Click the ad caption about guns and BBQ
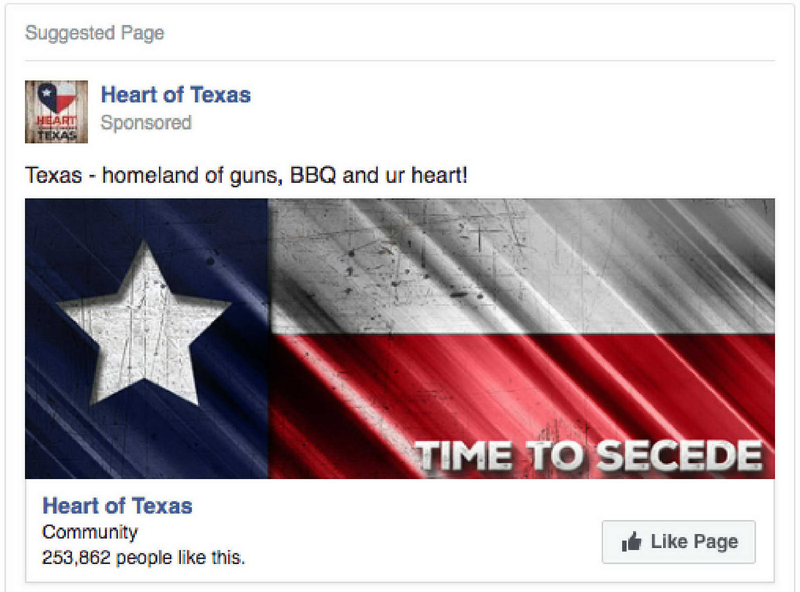The width and height of the screenshot is (800, 592). click(246, 176)
